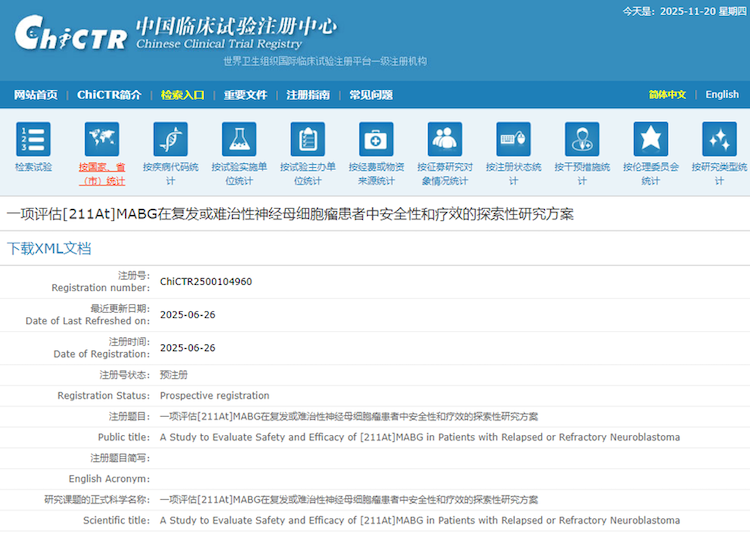This screenshot has width=750, height=533.
Task: Open the 按经费或物资来源统计 medical kit icon
Action: [376, 140]
